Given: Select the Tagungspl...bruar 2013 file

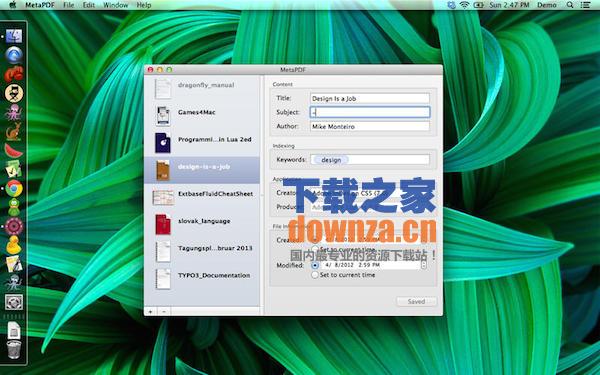Looking at the screenshot, I should point(202,251).
